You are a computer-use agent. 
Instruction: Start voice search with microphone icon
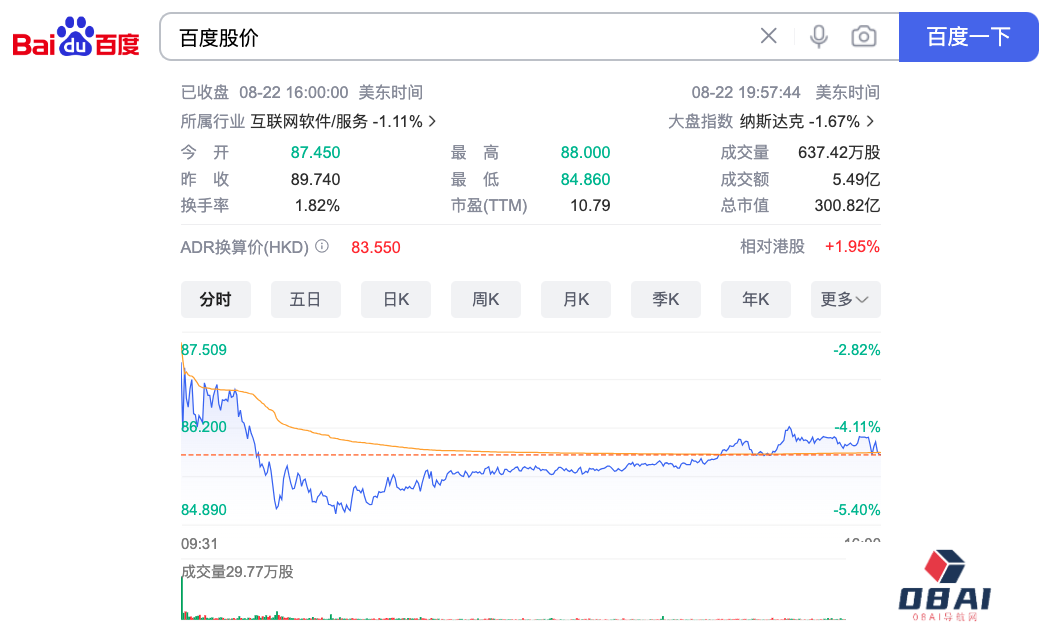819,37
